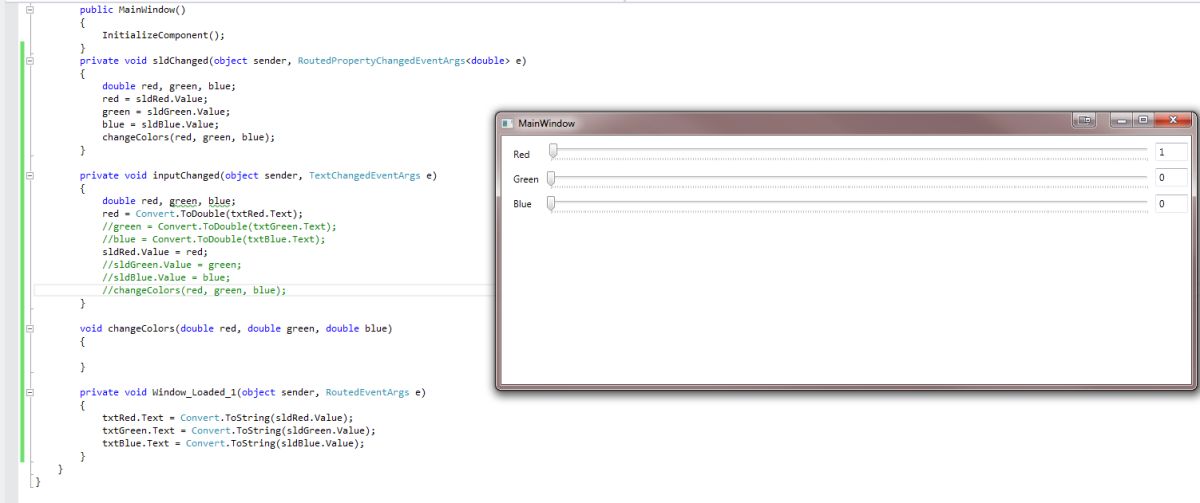Image resolution: width=1200 pixels, height=503 pixels.
Task: Close the MainWindow window
Action: 1173,120
